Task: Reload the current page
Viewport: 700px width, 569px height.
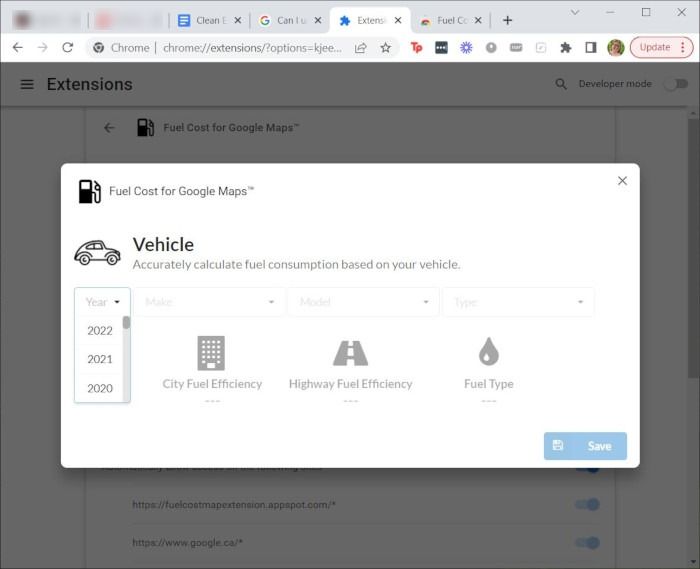Action: (x=67, y=47)
